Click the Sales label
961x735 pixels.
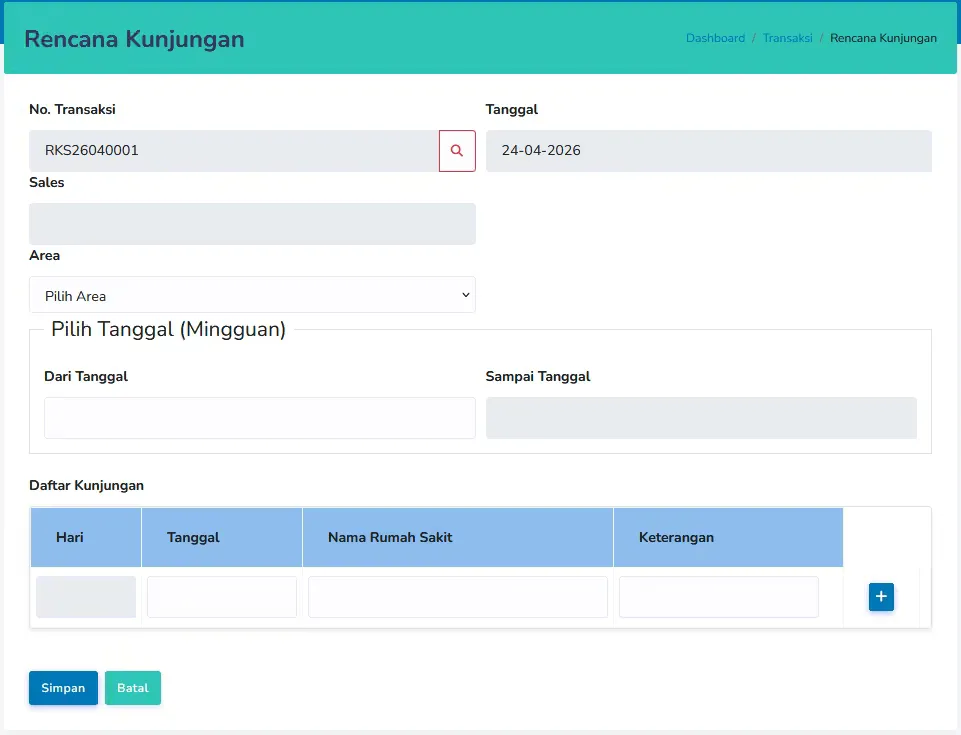(x=47, y=182)
